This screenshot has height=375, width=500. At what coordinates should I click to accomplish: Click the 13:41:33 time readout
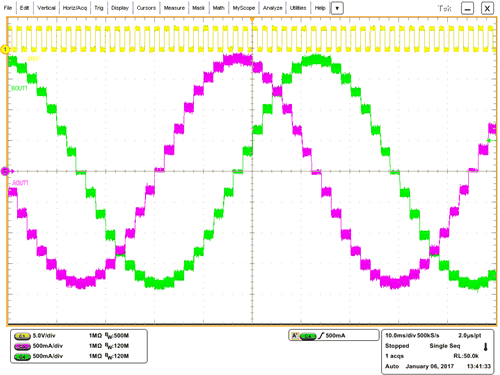479,366
